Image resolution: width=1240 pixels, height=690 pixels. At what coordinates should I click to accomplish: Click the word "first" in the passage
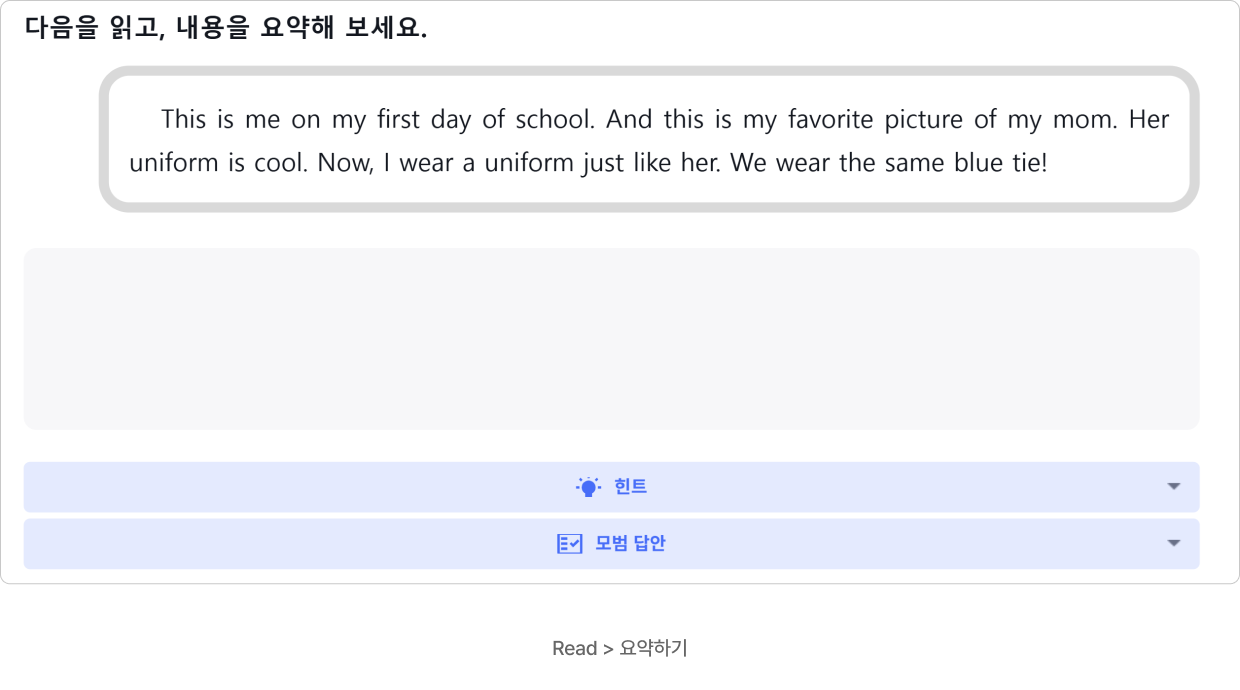(x=399, y=120)
